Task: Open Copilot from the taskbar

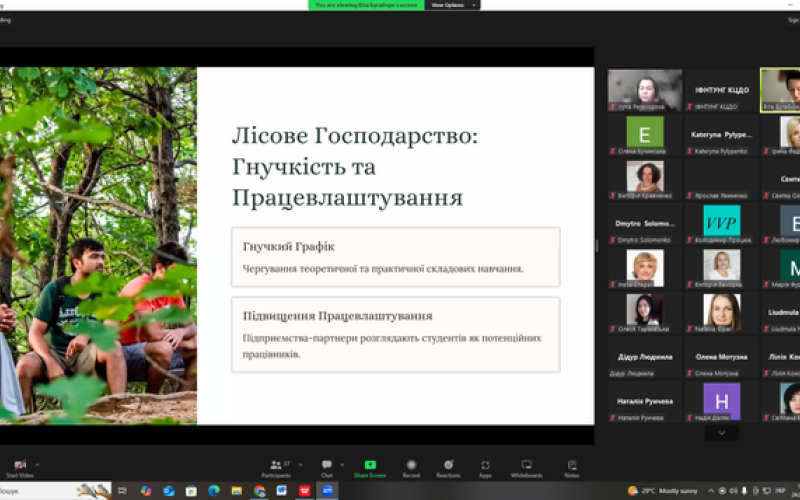Action: point(146,491)
